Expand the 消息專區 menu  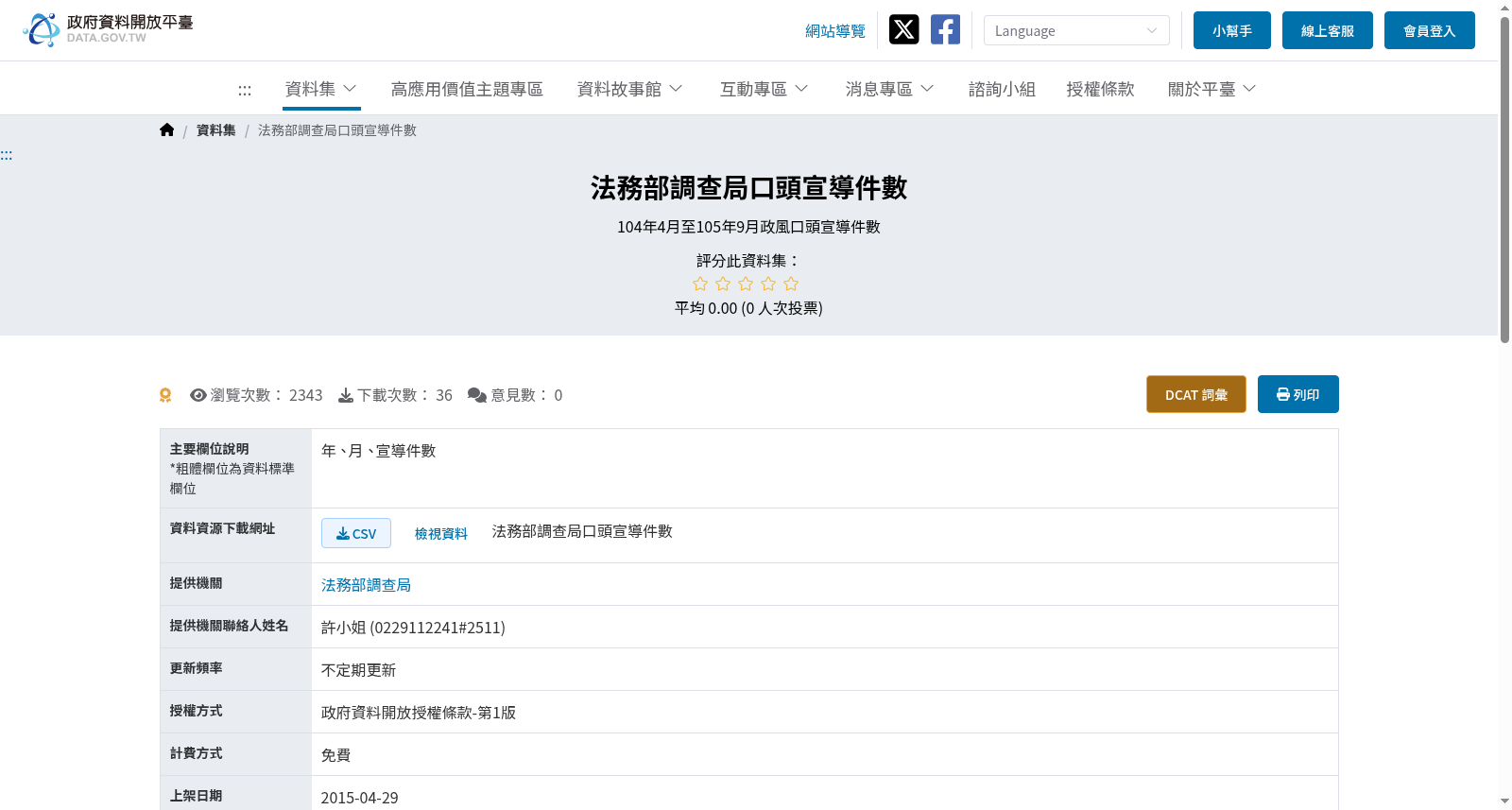click(x=890, y=89)
